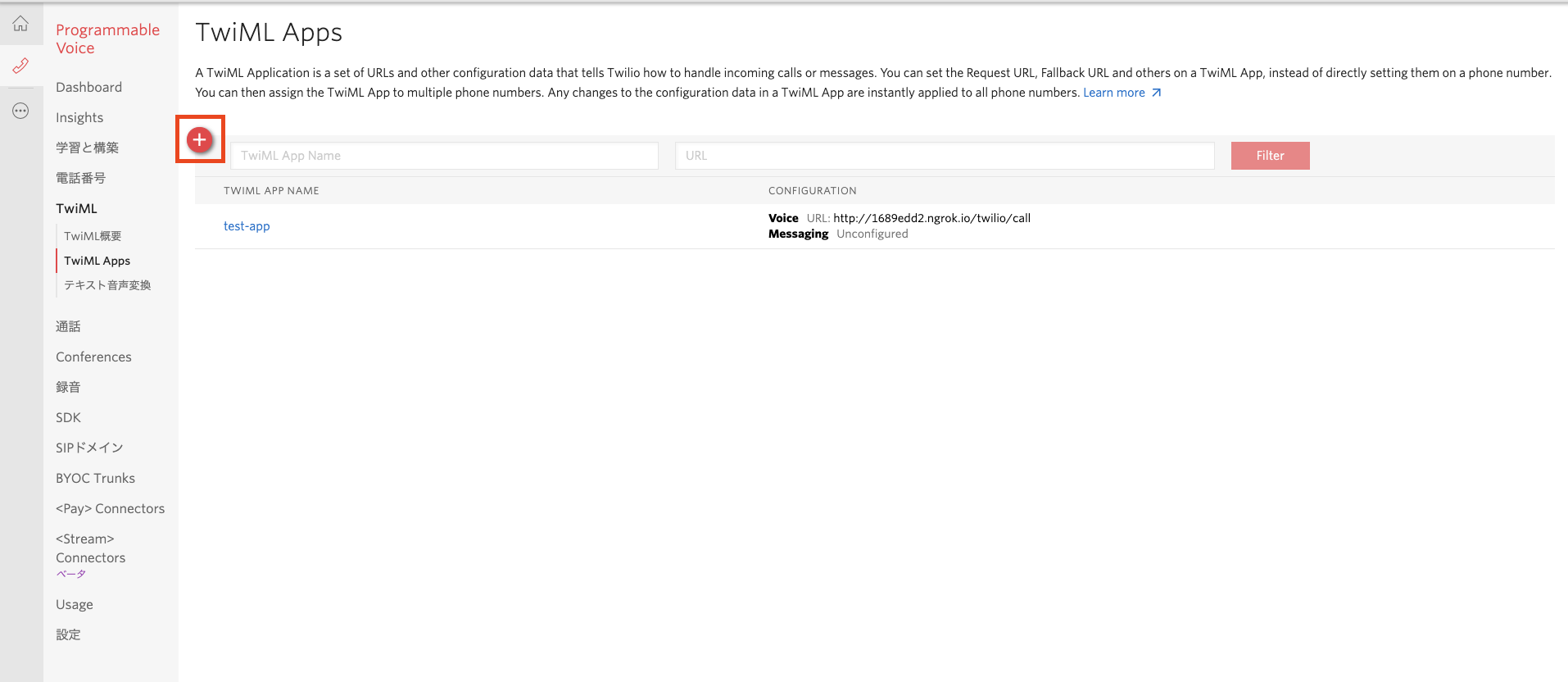Open 学習と構築 sidebar item
This screenshot has height=682, width=1568.
[87, 148]
